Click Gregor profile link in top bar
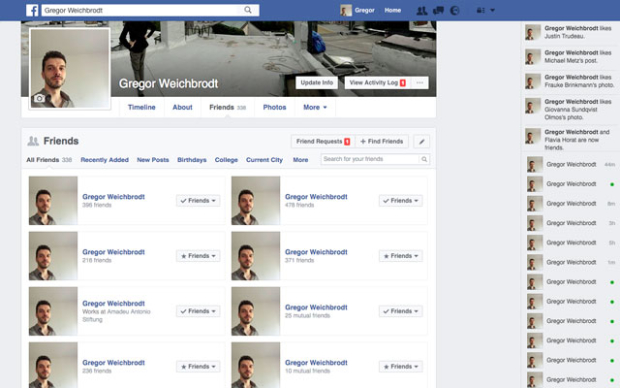Image resolution: width=620 pixels, height=388 pixels. pyautogui.click(x=364, y=11)
